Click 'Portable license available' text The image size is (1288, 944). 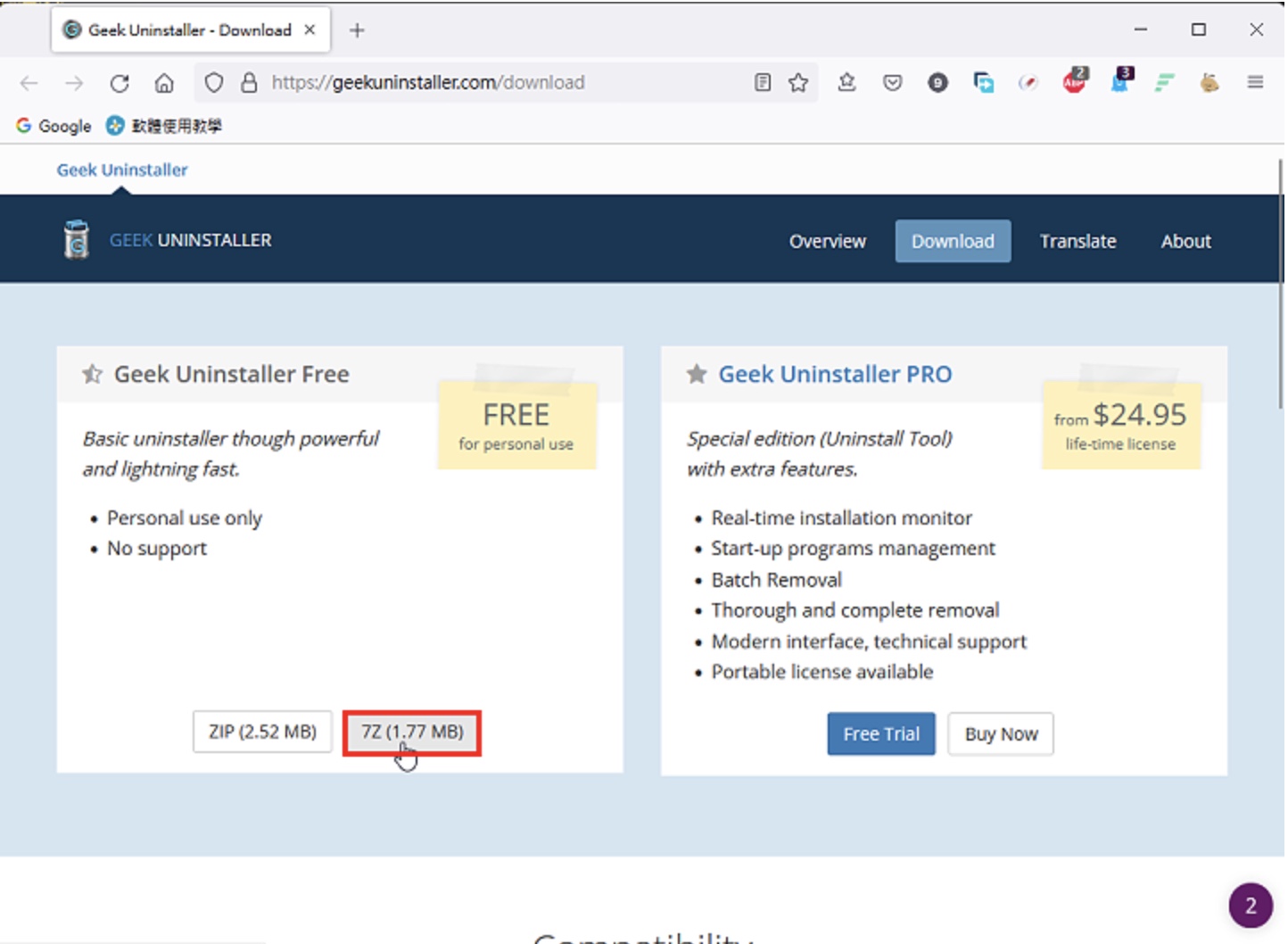(x=822, y=672)
